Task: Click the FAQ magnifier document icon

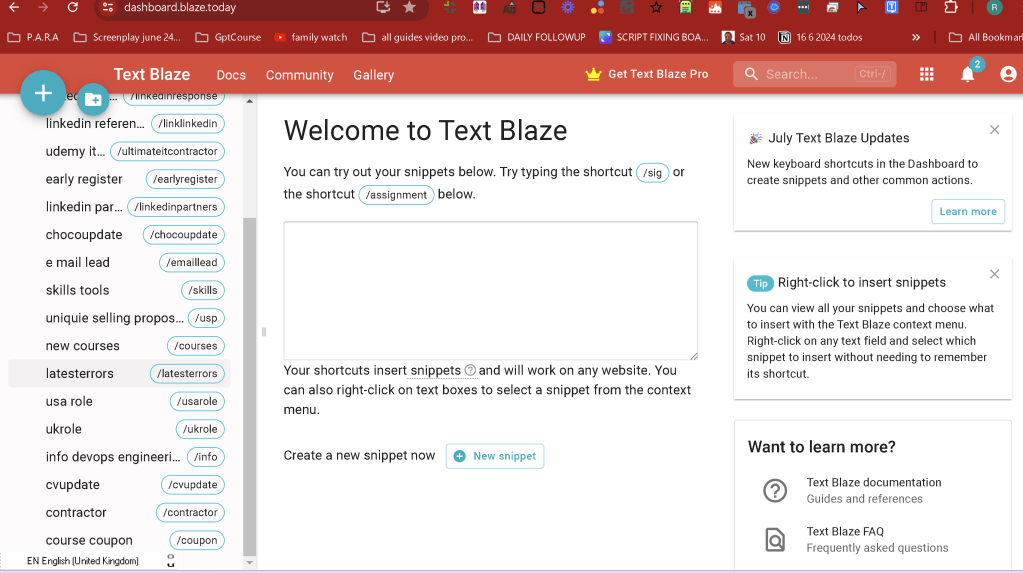Action: 775,540
